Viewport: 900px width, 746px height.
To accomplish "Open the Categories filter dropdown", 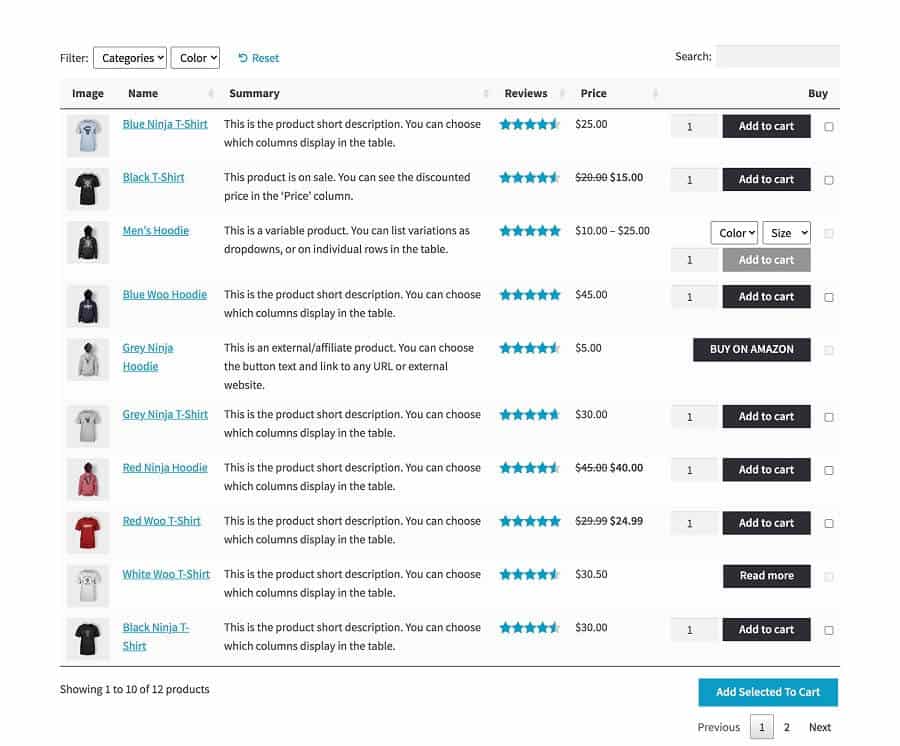I will pyautogui.click(x=130, y=58).
